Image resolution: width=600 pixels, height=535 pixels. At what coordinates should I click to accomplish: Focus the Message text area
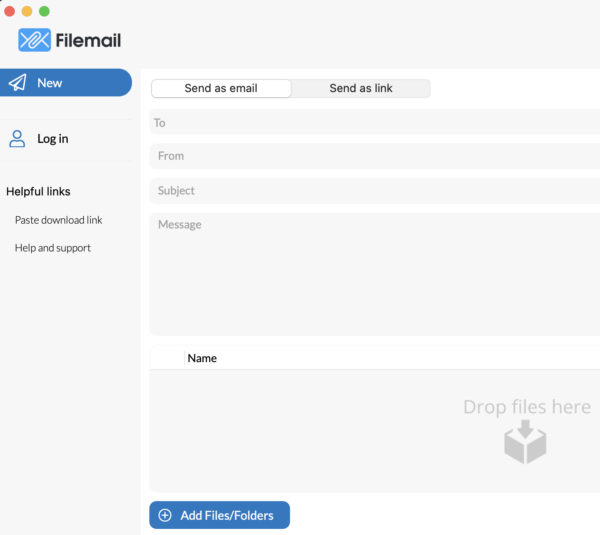tap(375, 274)
